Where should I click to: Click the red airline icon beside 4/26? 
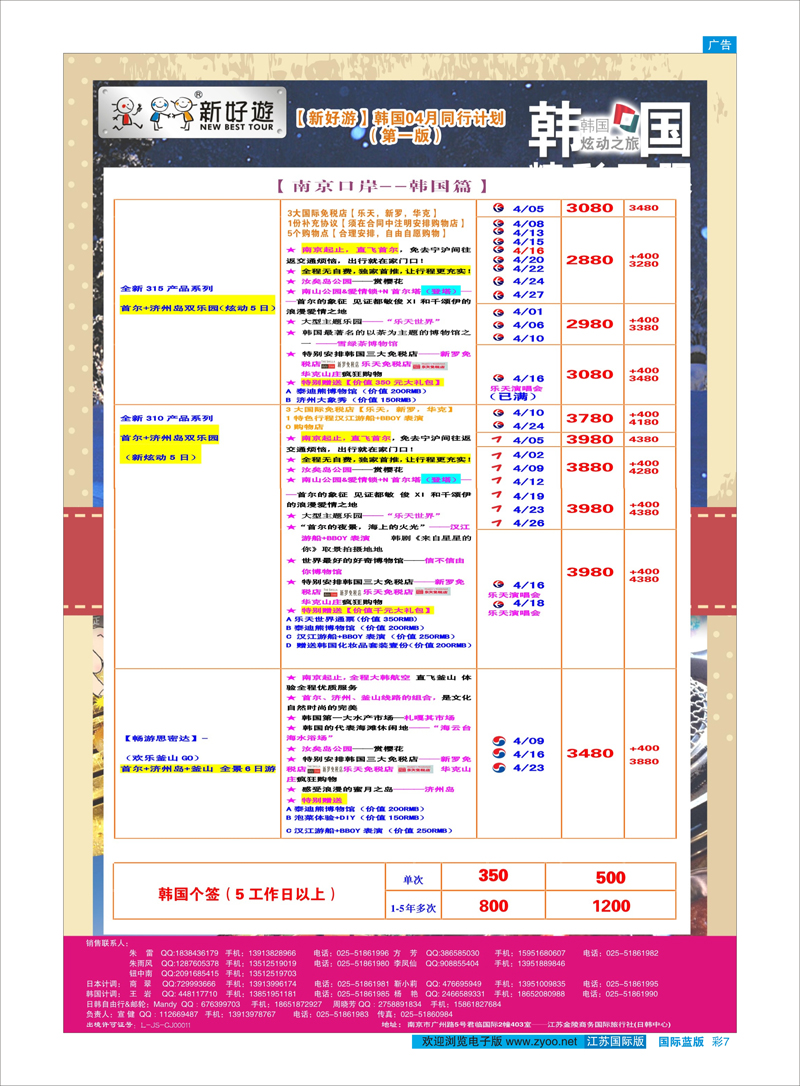497,523
